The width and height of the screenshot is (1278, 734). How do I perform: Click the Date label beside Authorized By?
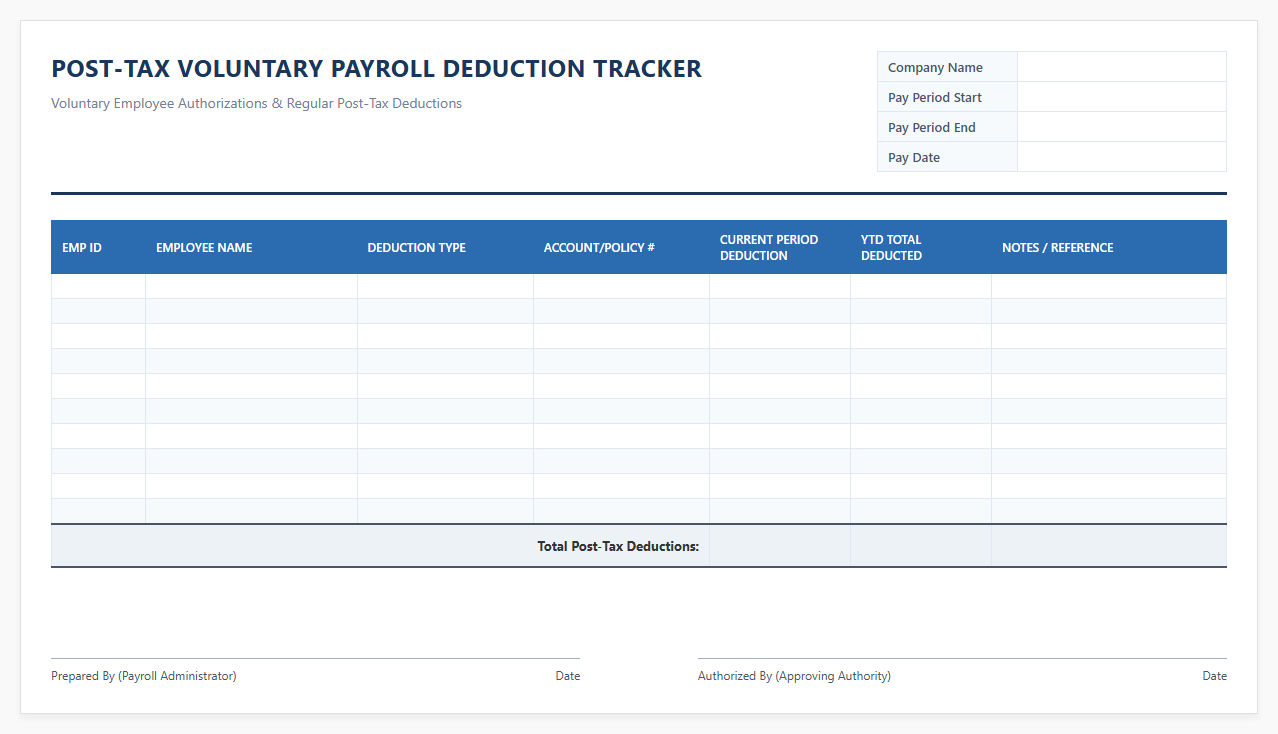point(1215,676)
